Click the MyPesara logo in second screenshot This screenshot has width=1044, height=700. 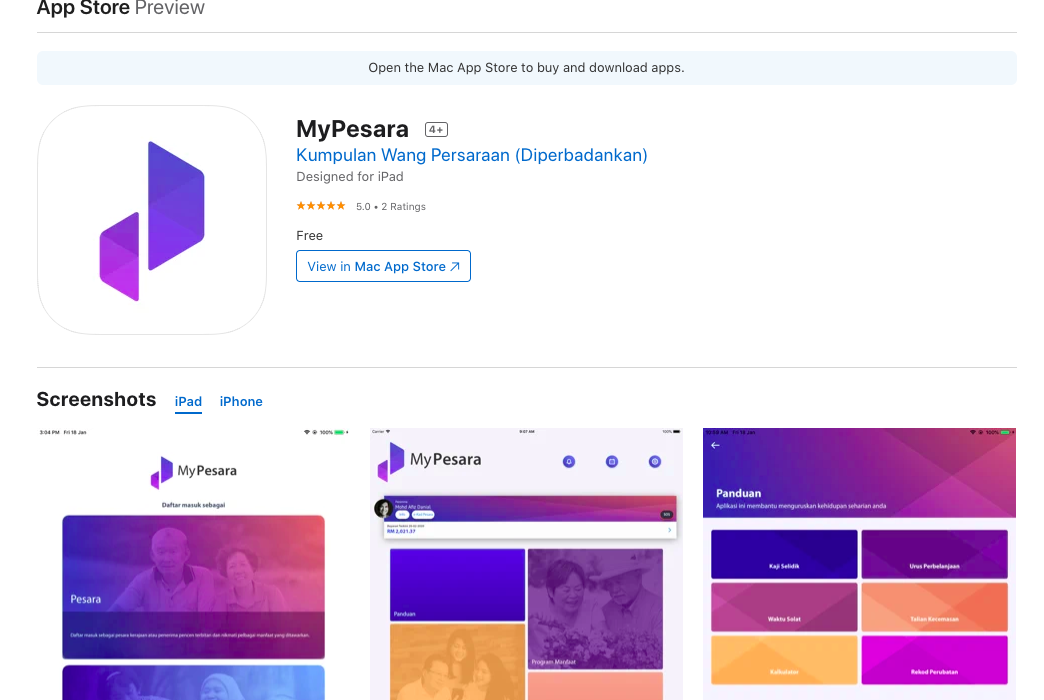coord(429,460)
